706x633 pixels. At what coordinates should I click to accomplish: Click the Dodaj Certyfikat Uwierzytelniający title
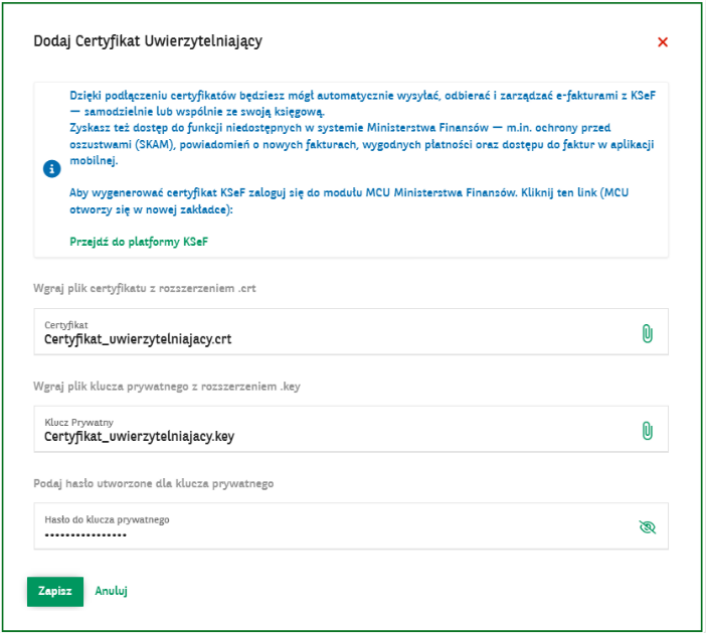point(148,41)
